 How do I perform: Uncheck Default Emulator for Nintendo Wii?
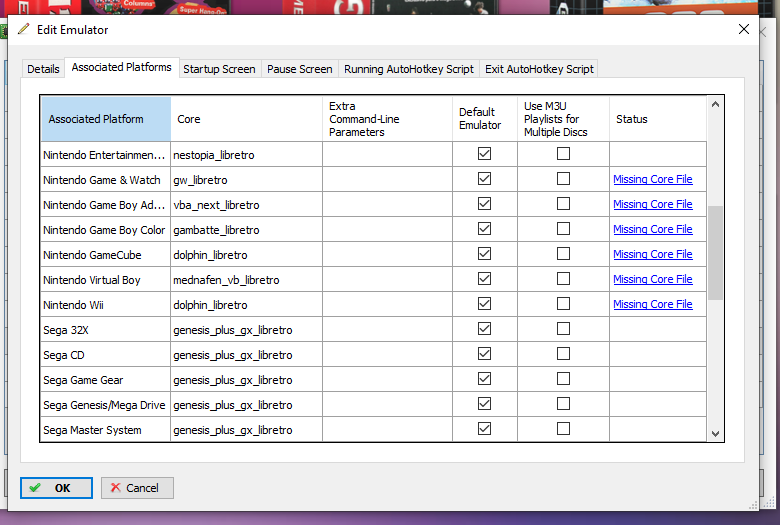click(x=485, y=304)
